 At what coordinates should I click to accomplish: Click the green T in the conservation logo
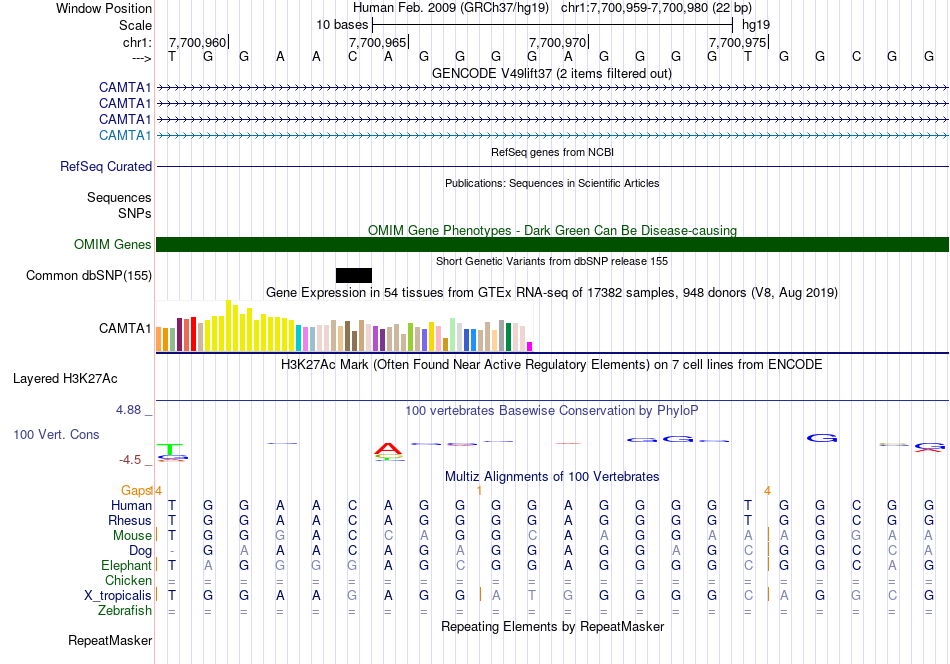click(x=170, y=449)
